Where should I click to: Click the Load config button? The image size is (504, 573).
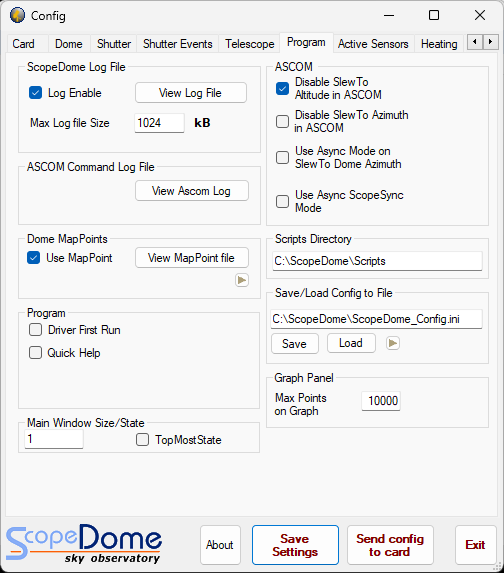[x=351, y=343]
